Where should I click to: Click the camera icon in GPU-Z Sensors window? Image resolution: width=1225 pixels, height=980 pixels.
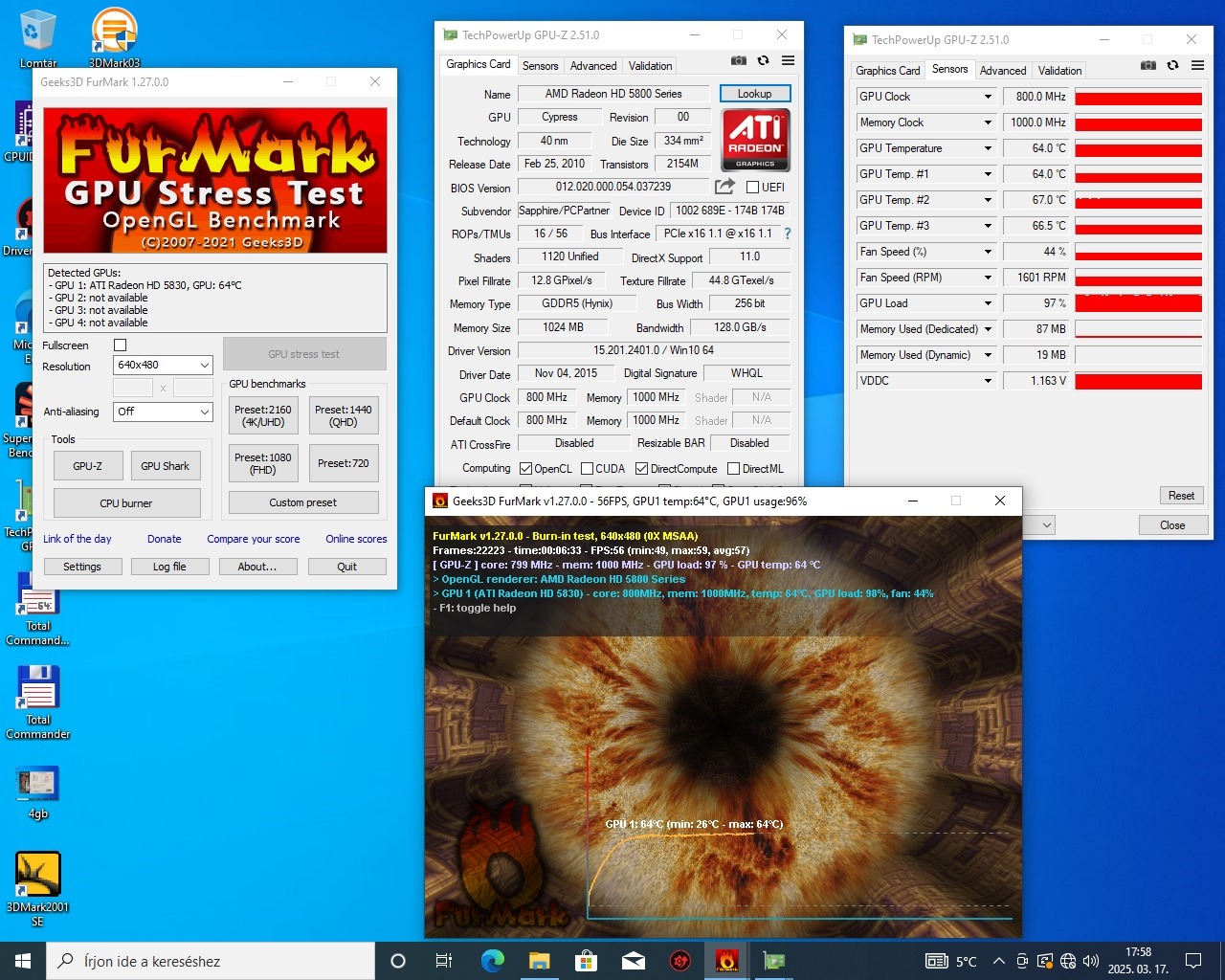pyautogui.click(x=1148, y=65)
